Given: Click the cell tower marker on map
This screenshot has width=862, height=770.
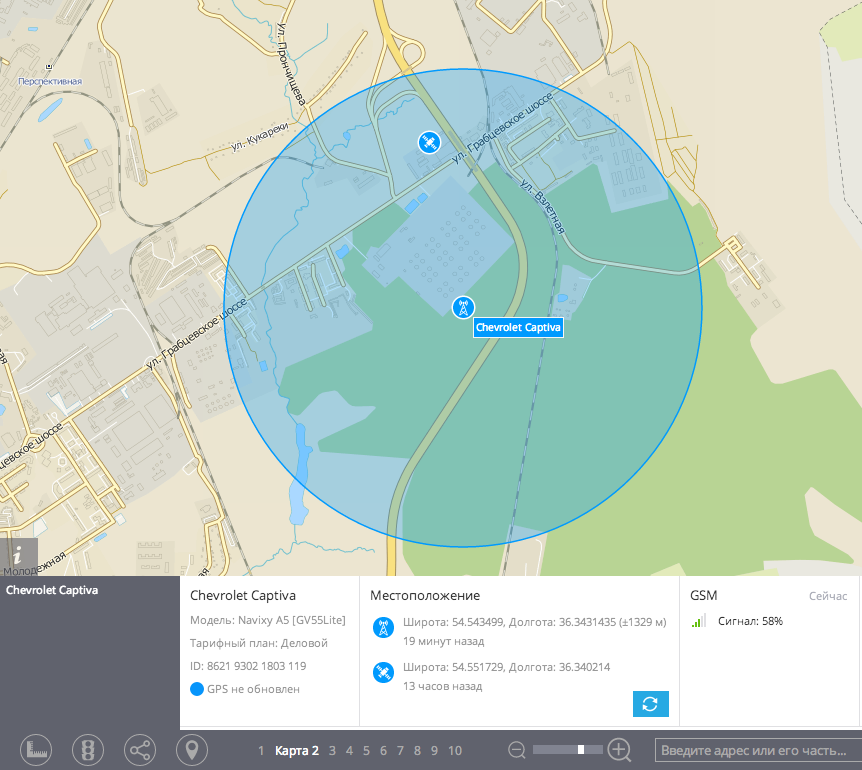Looking at the screenshot, I should tap(462, 307).
